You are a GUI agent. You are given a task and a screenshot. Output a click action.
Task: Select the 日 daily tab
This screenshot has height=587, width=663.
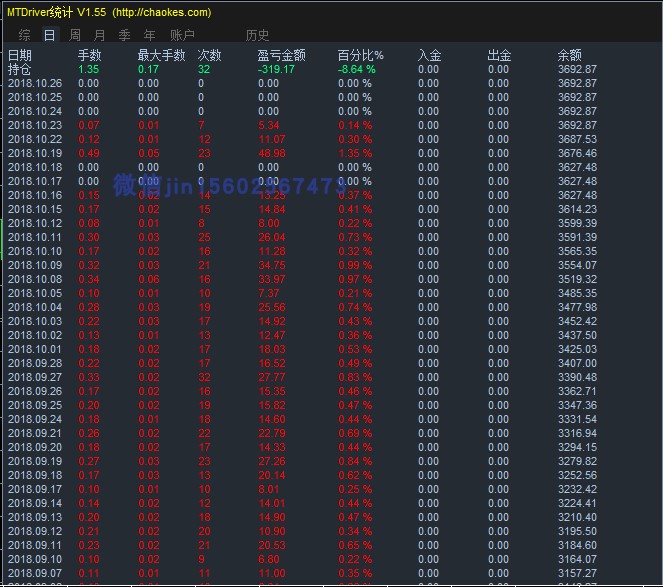click(49, 35)
